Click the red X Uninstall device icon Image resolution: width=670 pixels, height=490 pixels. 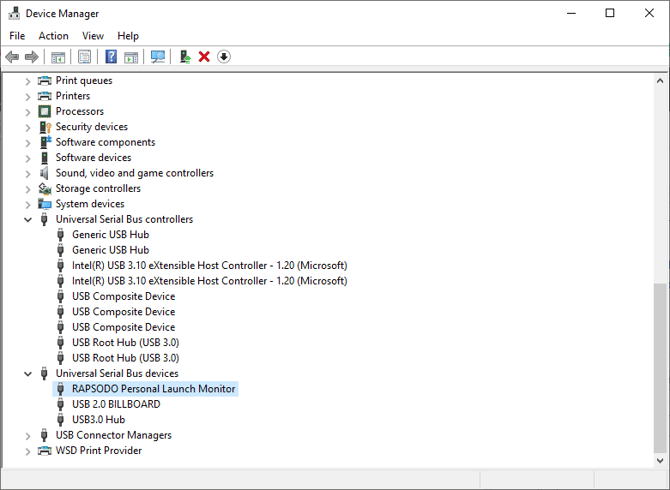[204, 57]
